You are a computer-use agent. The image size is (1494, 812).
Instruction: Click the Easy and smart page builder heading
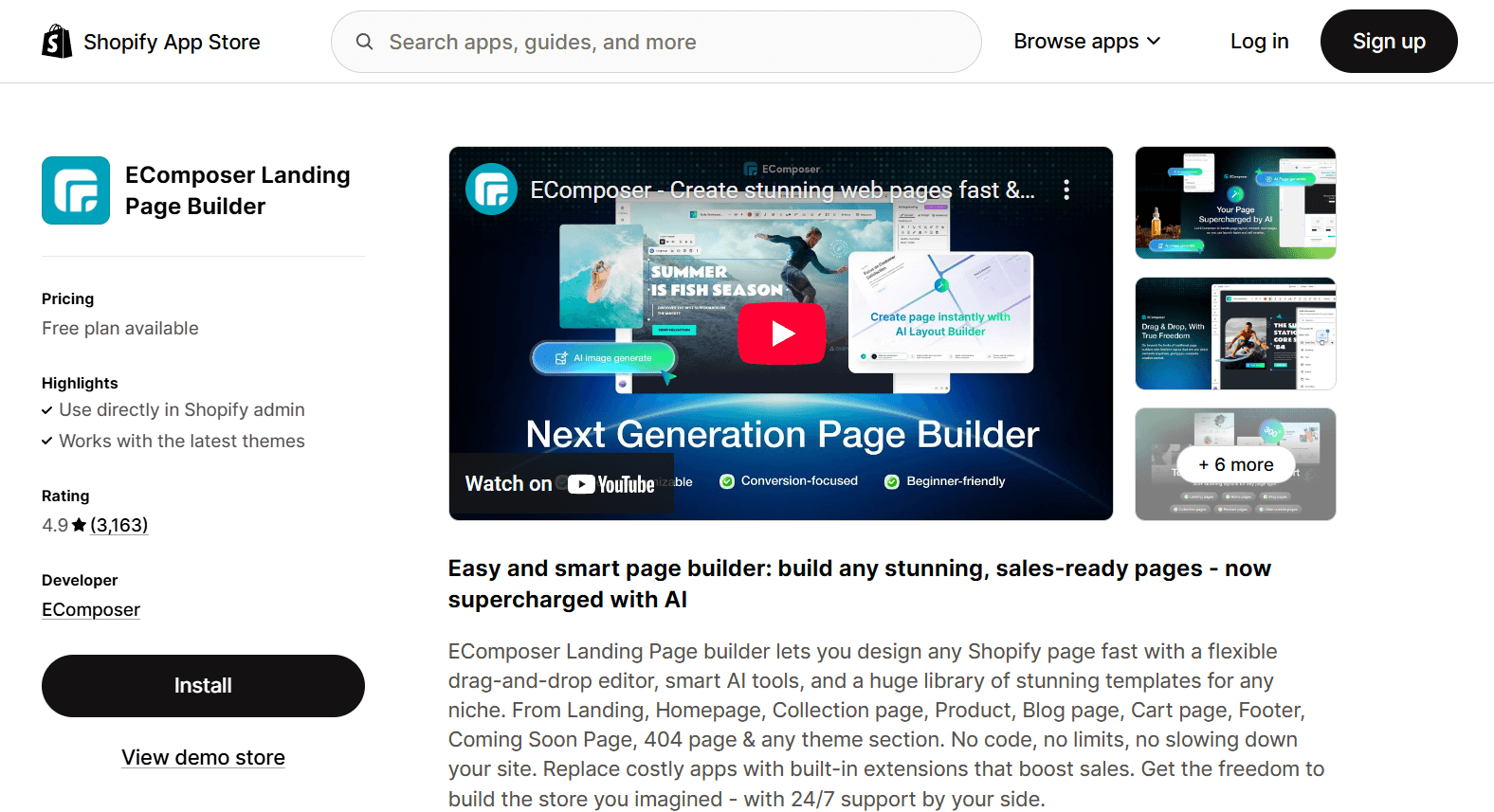point(860,584)
